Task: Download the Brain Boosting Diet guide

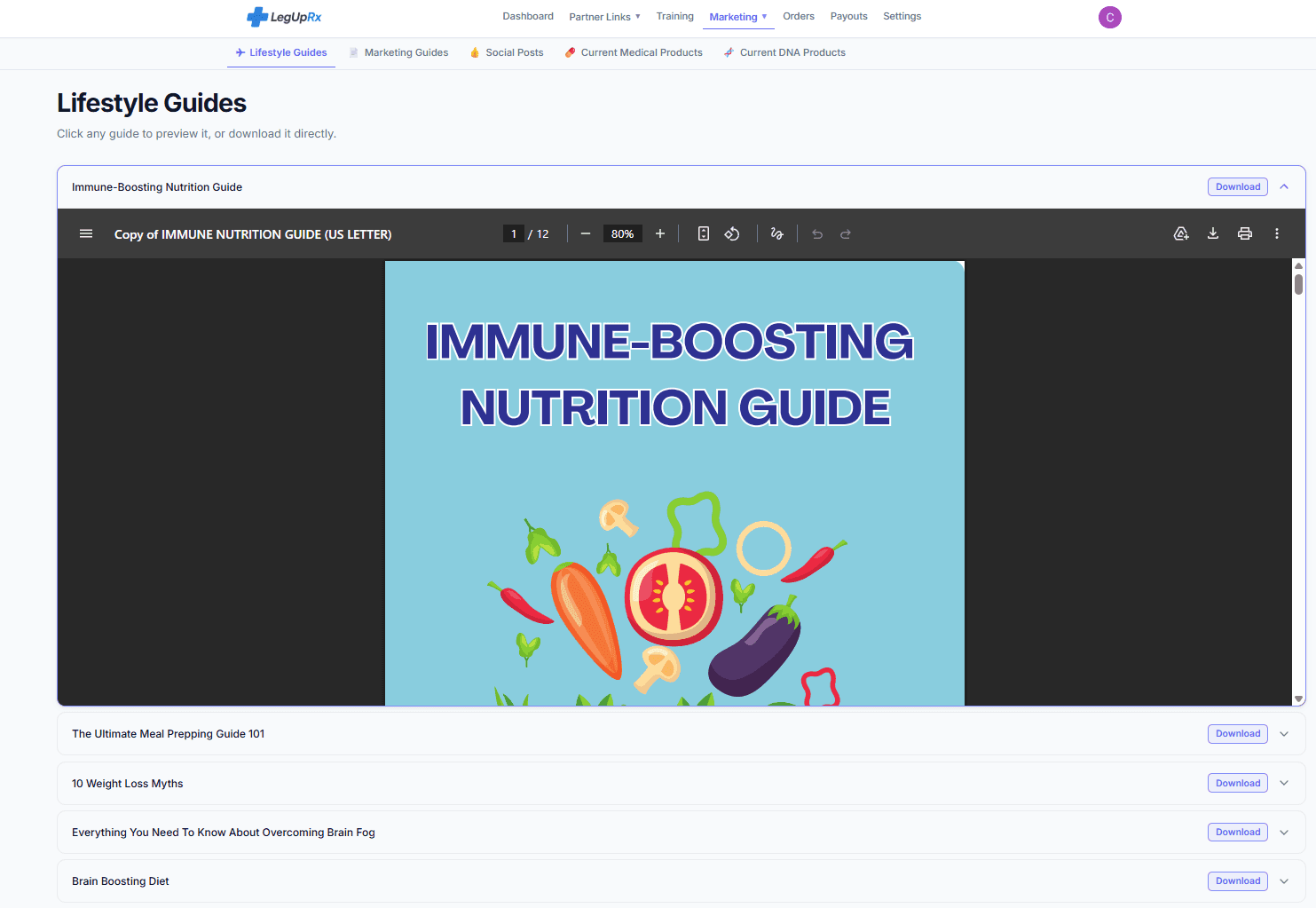Action: pyautogui.click(x=1237, y=880)
